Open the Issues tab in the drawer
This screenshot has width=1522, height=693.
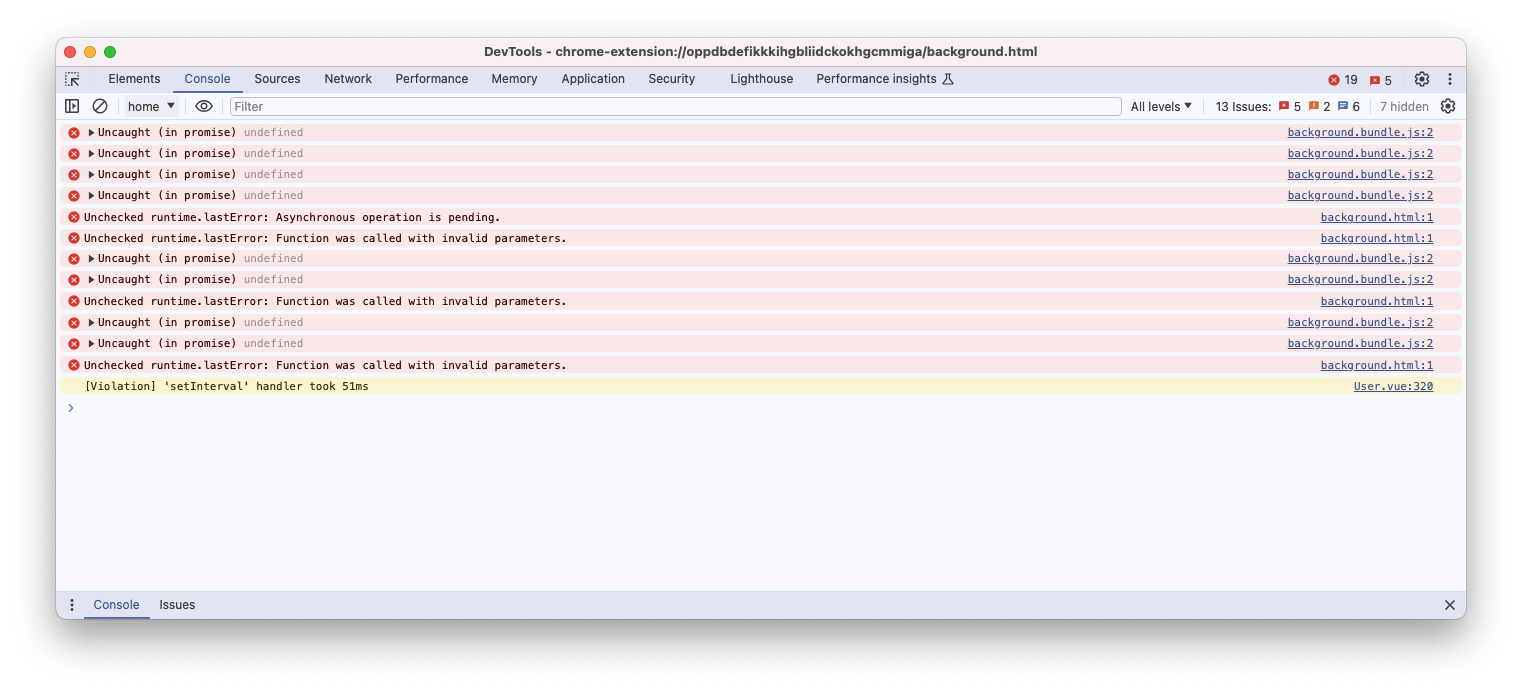[x=177, y=605]
